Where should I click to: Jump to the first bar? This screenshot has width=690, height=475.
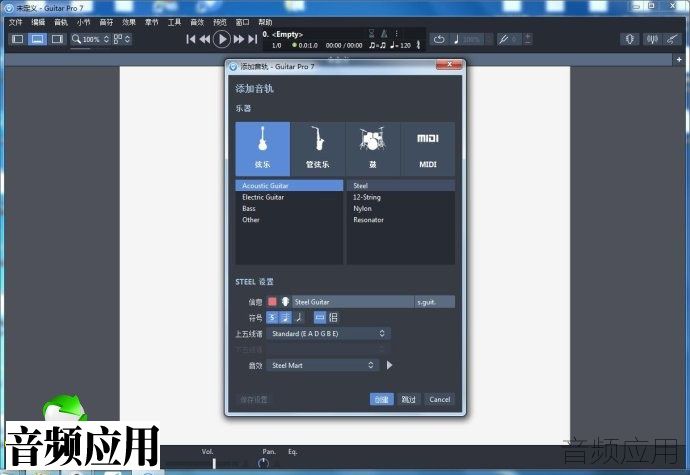point(191,39)
